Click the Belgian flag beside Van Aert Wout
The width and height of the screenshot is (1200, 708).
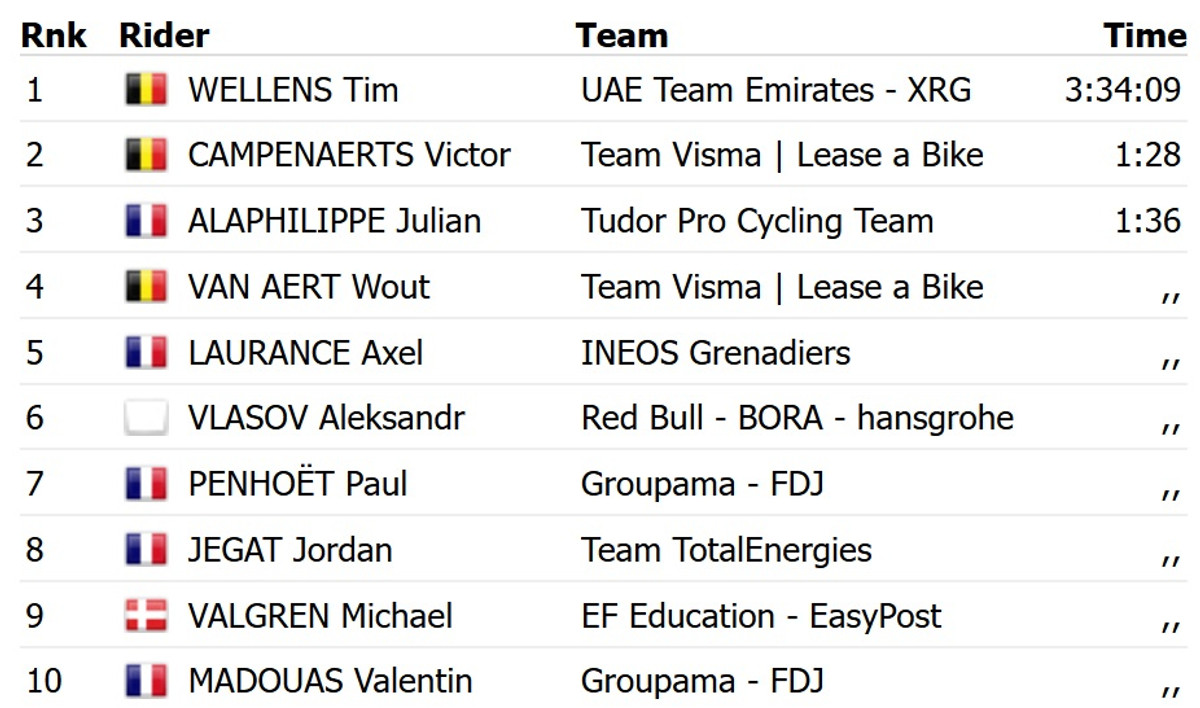pos(146,288)
